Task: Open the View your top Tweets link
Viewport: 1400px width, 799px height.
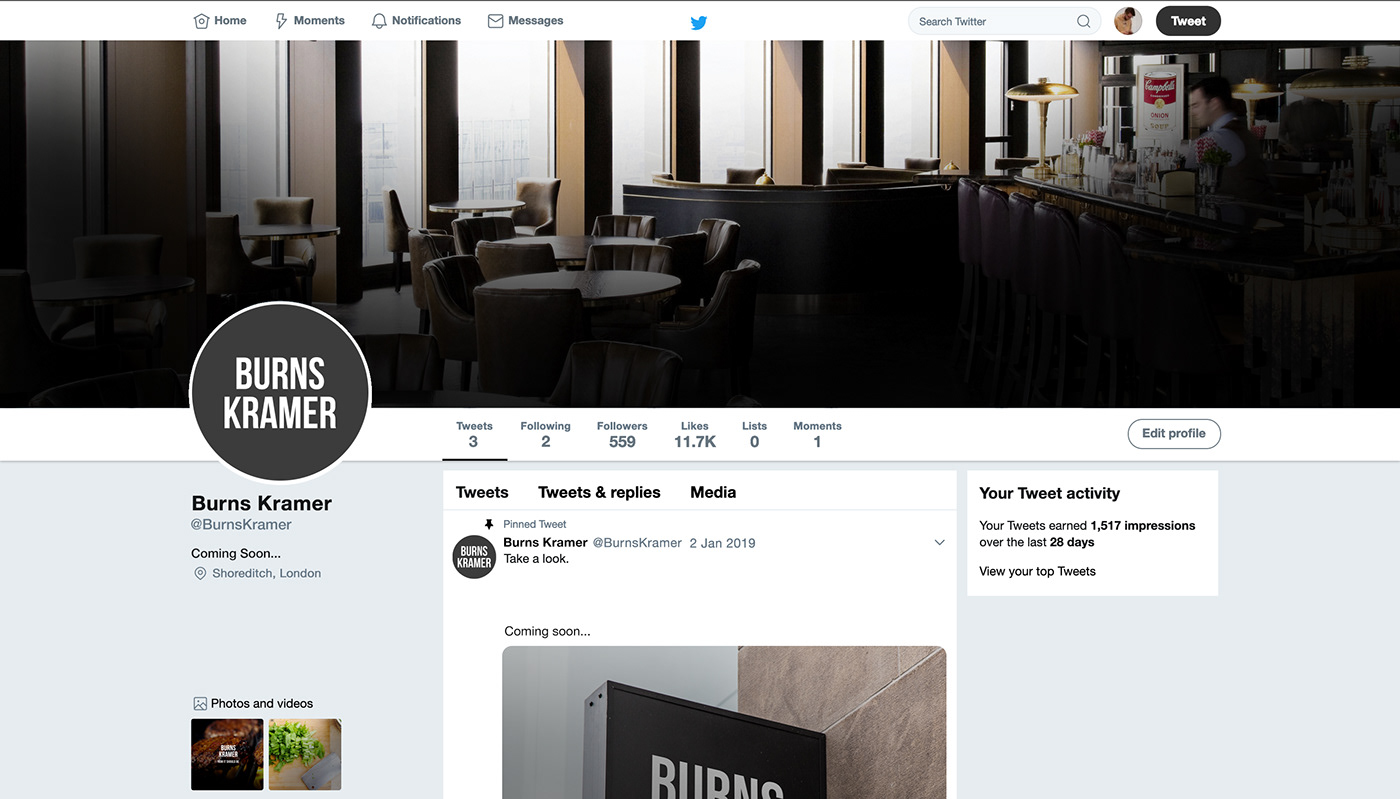Action: coord(1037,571)
